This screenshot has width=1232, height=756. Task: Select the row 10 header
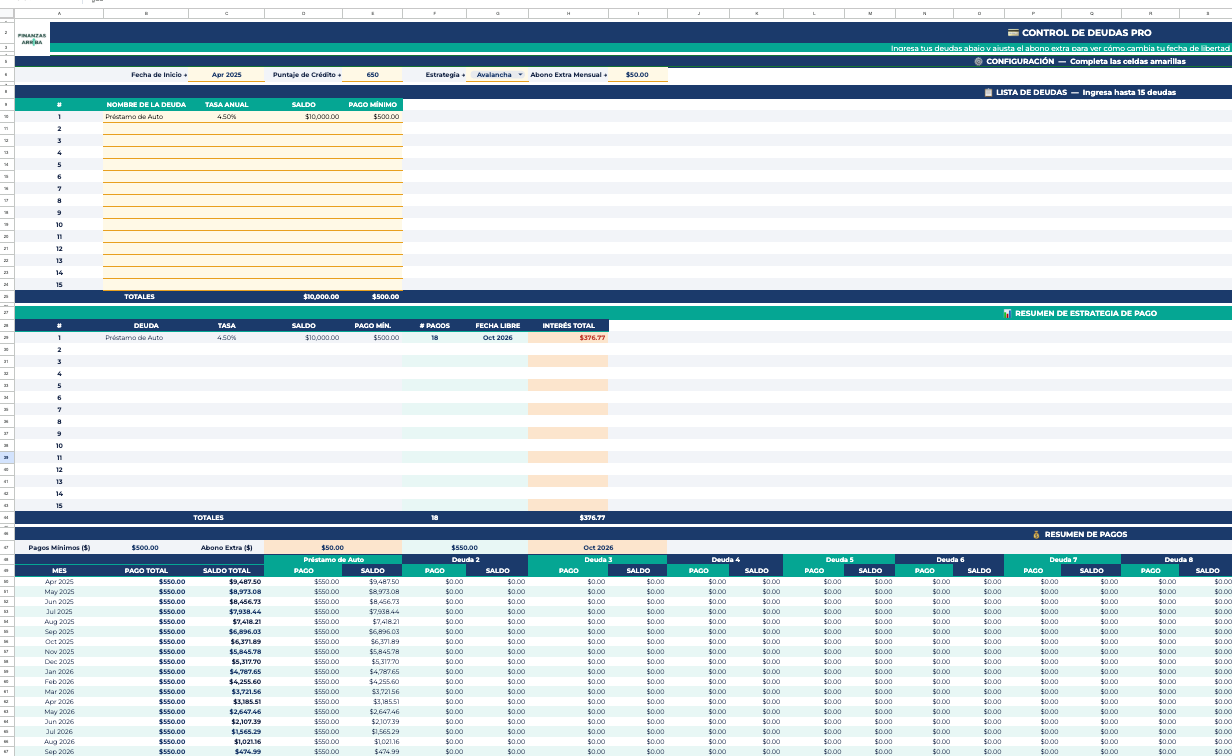6,117
